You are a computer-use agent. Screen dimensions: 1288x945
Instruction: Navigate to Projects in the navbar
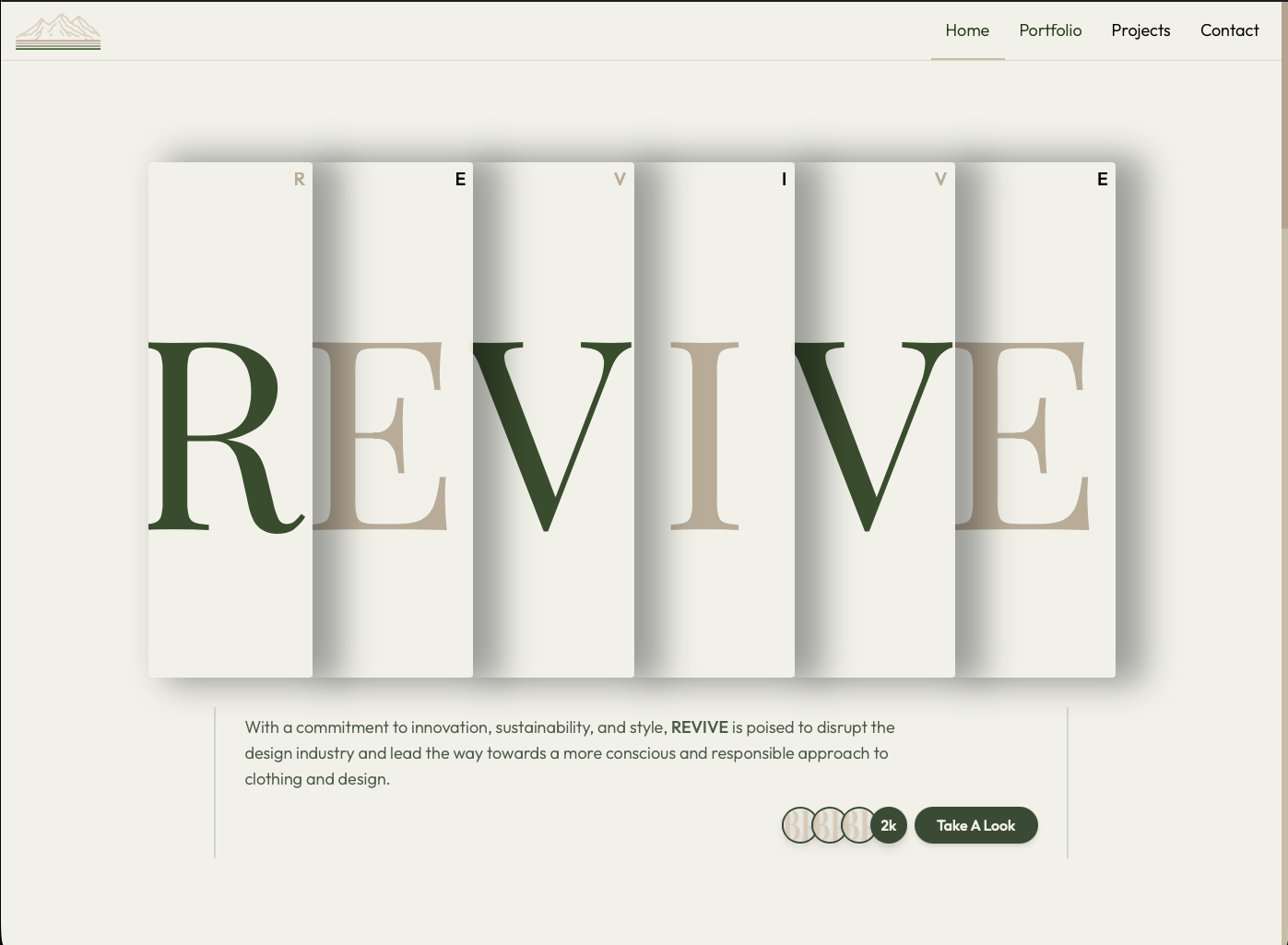[x=1140, y=30]
